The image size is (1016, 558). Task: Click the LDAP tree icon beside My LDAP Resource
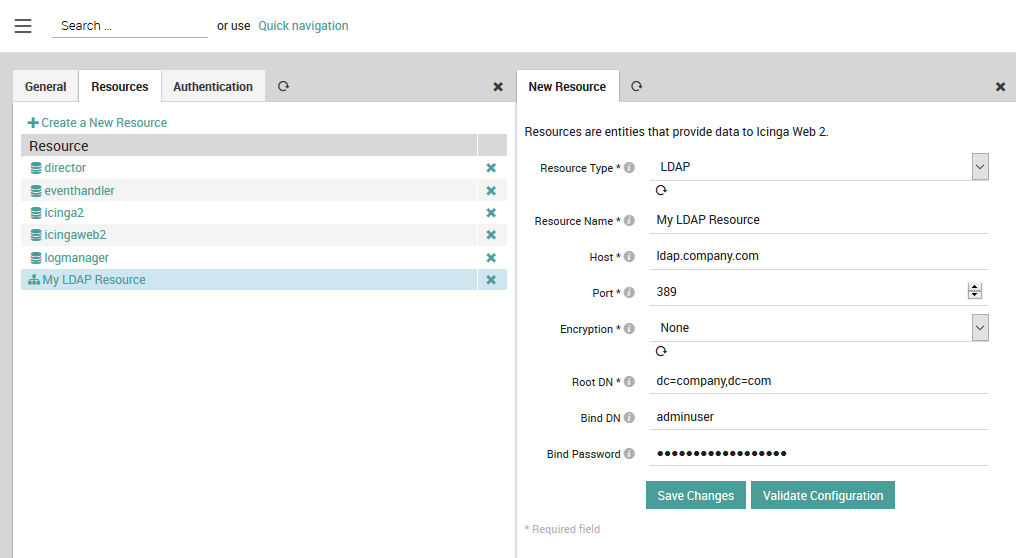click(34, 280)
